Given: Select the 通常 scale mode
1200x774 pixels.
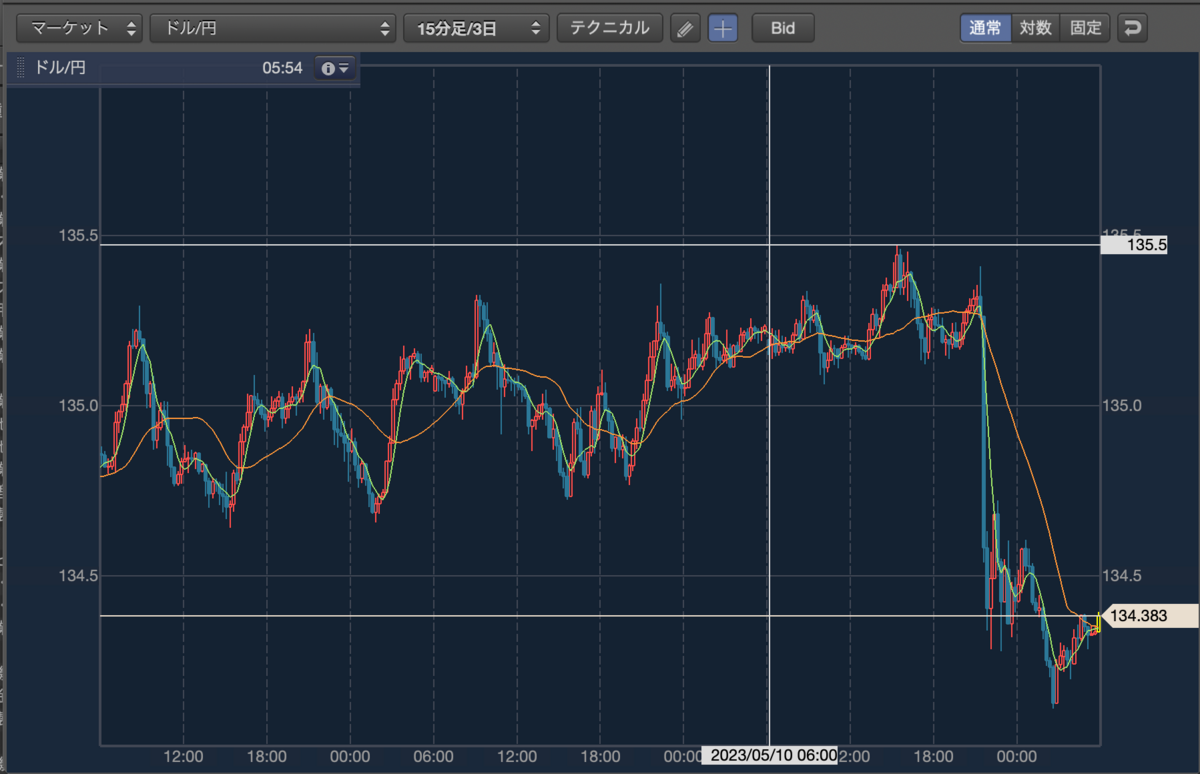Looking at the screenshot, I should [985, 28].
